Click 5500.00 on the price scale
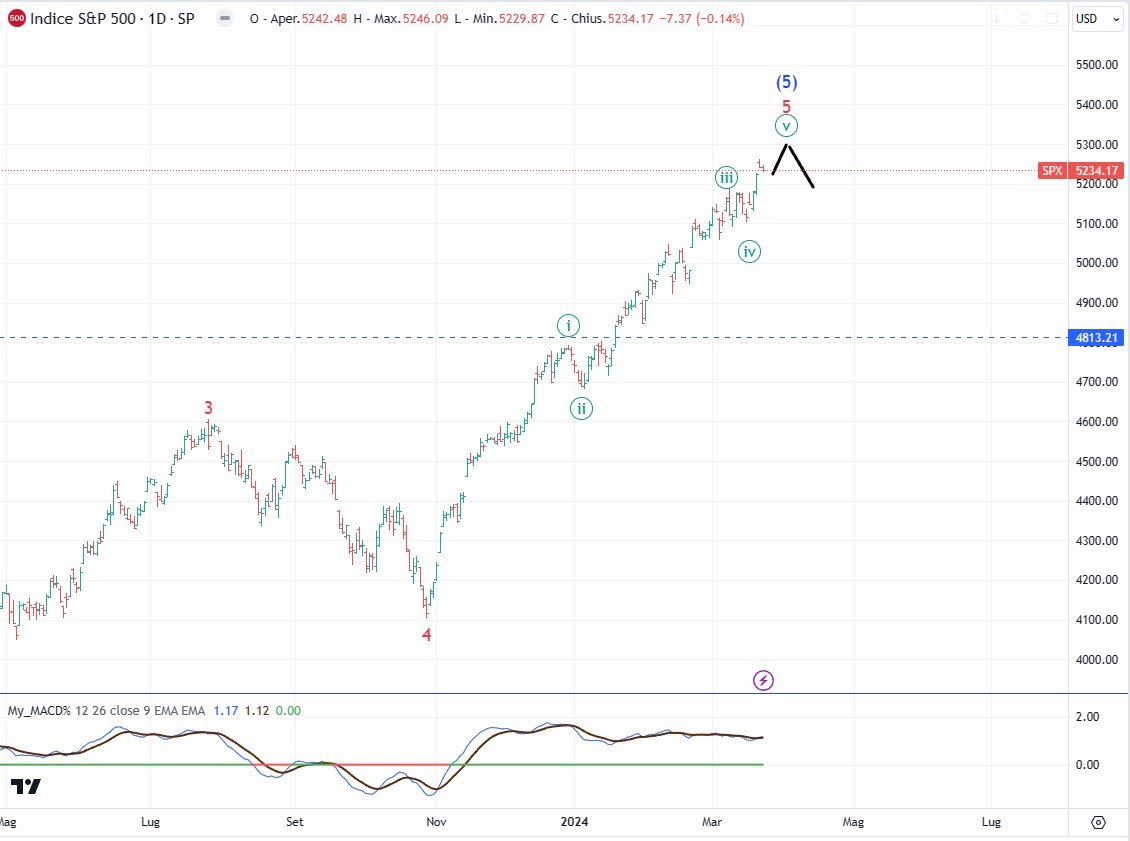This screenshot has height=841, width=1130. pyautogui.click(x=1097, y=65)
